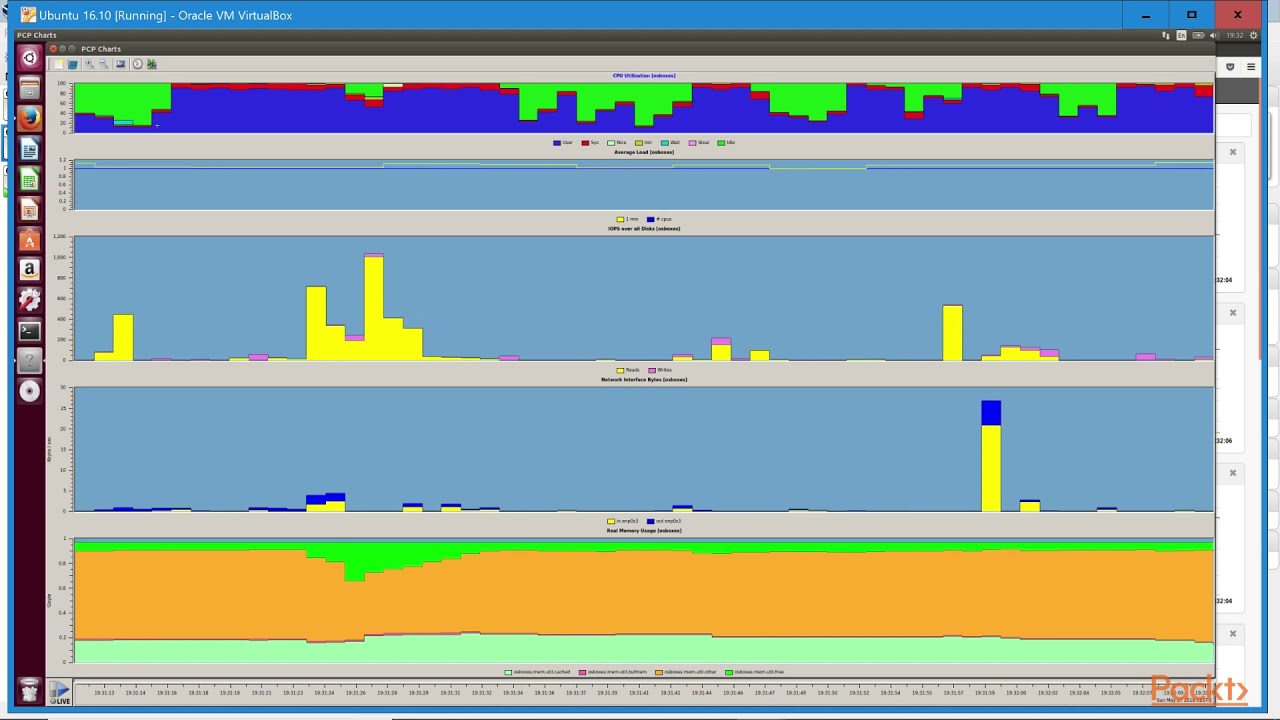This screenshot has width=1280, height=720.
Task: Click the unknown question-mark dock icon
Action: 29,361
